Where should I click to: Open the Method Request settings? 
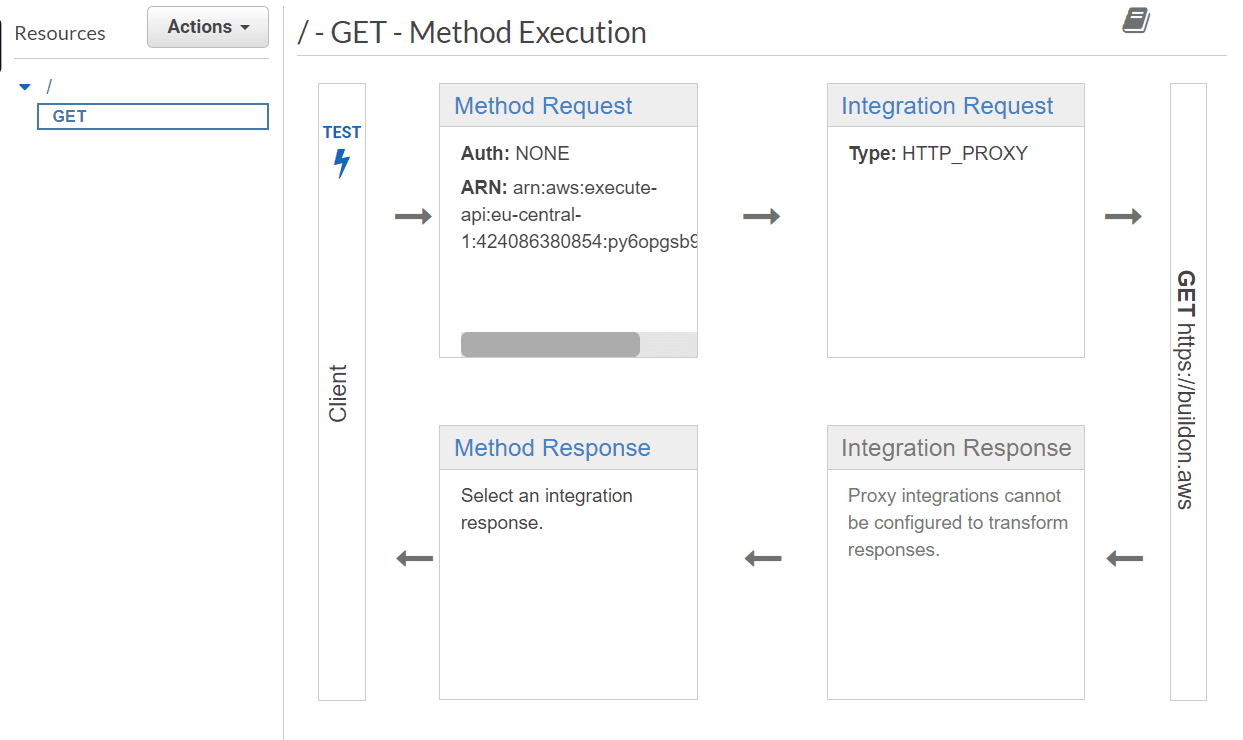(543, 106)
